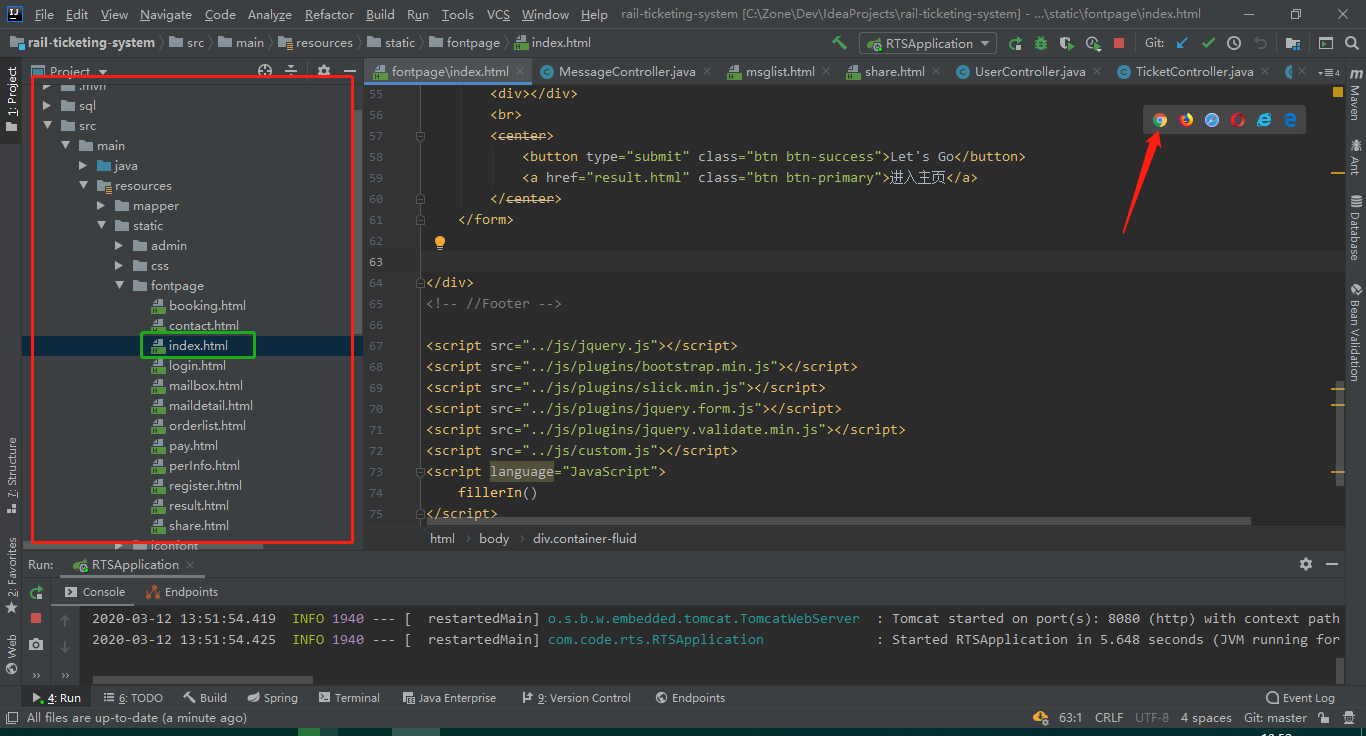
Task: Open the 6: TODO tool window
Action: click(133, 698)
